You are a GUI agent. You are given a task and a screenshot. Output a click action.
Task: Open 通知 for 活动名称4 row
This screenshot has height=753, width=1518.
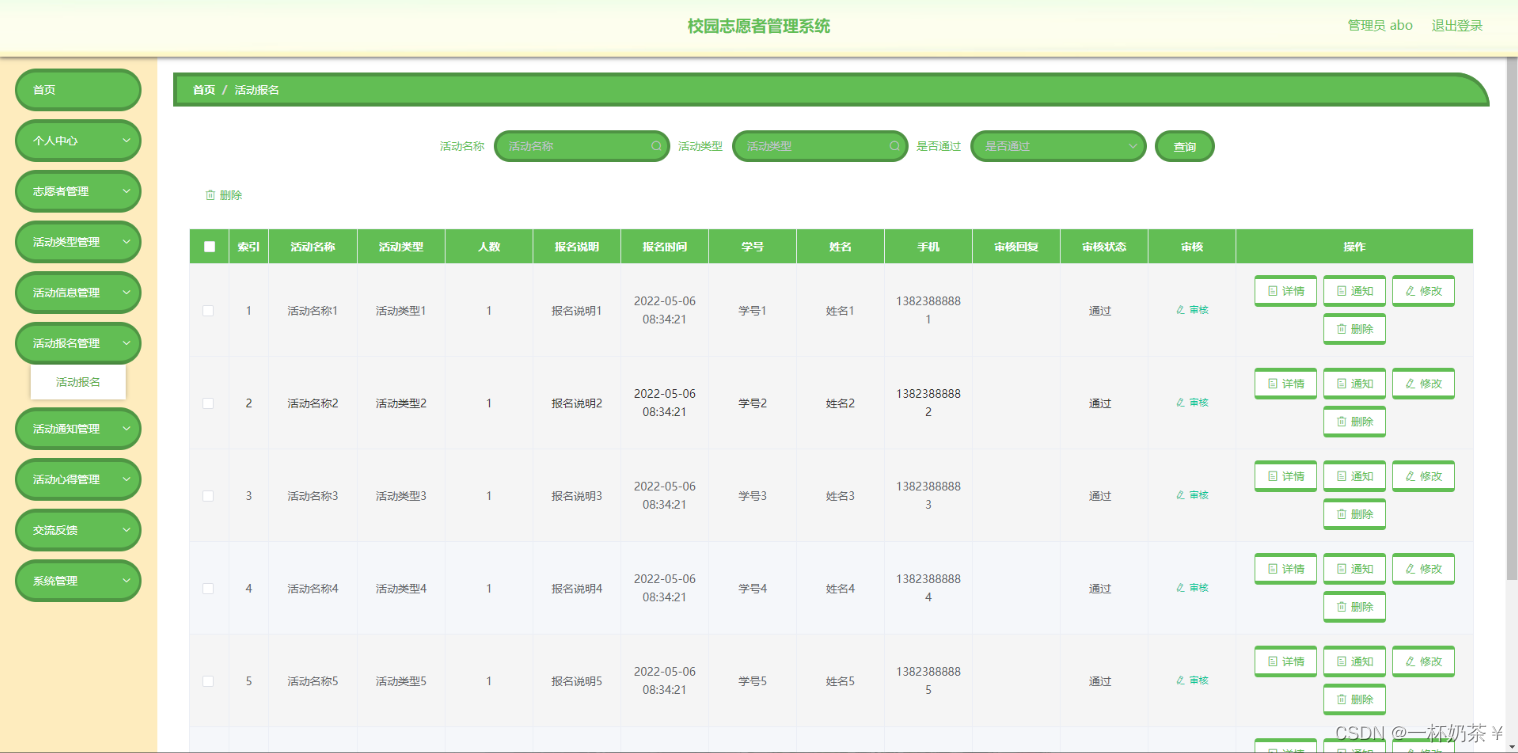point(1355,569)
